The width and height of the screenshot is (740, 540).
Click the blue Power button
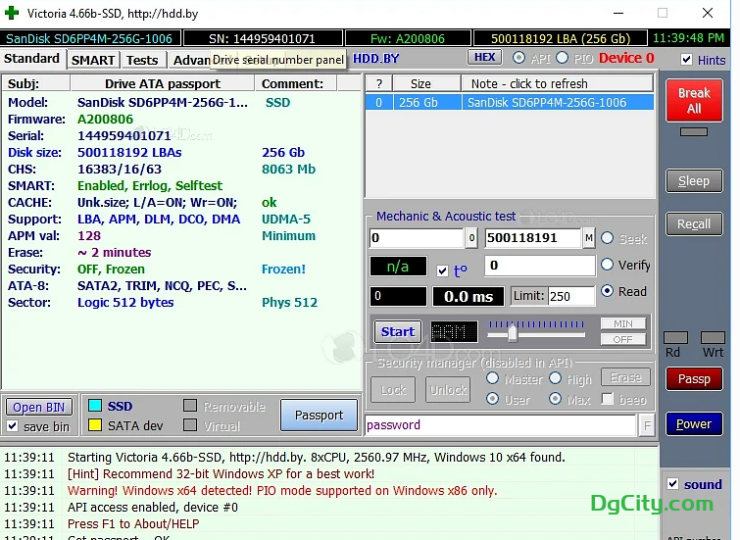693,424
